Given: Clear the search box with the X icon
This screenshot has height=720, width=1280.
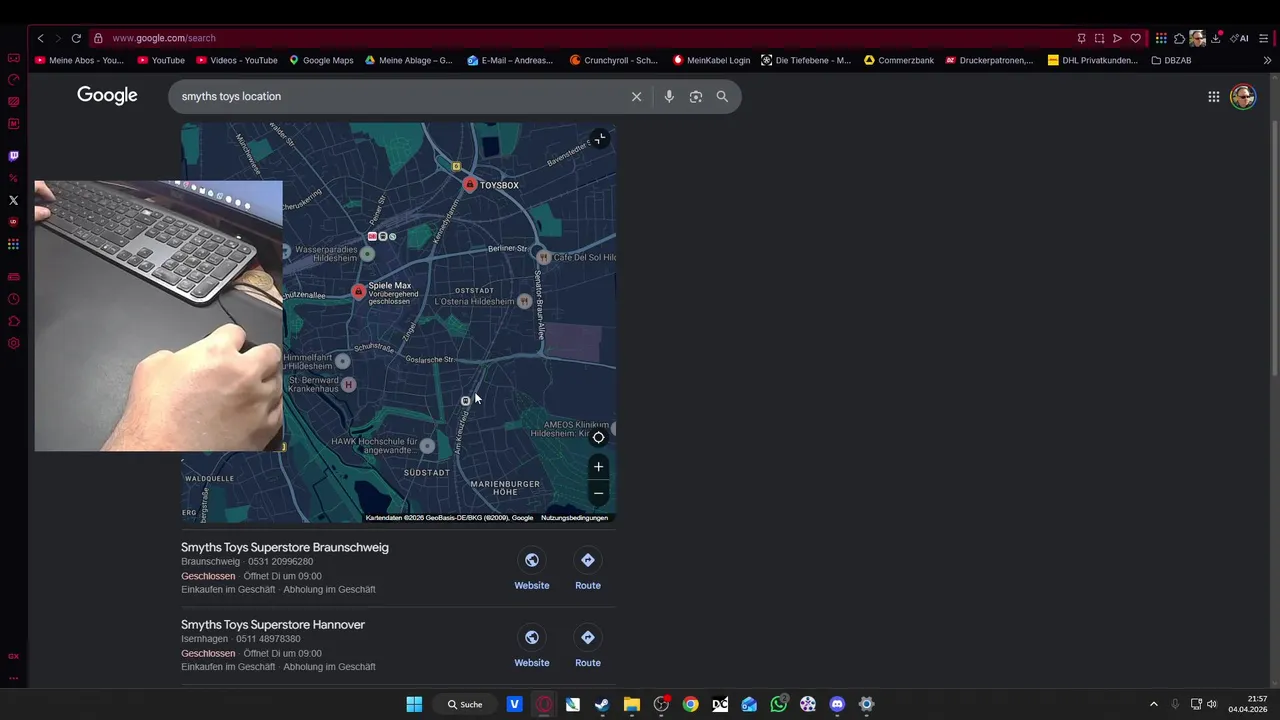Looking at the screenshot, I should (x=636, y=97).
